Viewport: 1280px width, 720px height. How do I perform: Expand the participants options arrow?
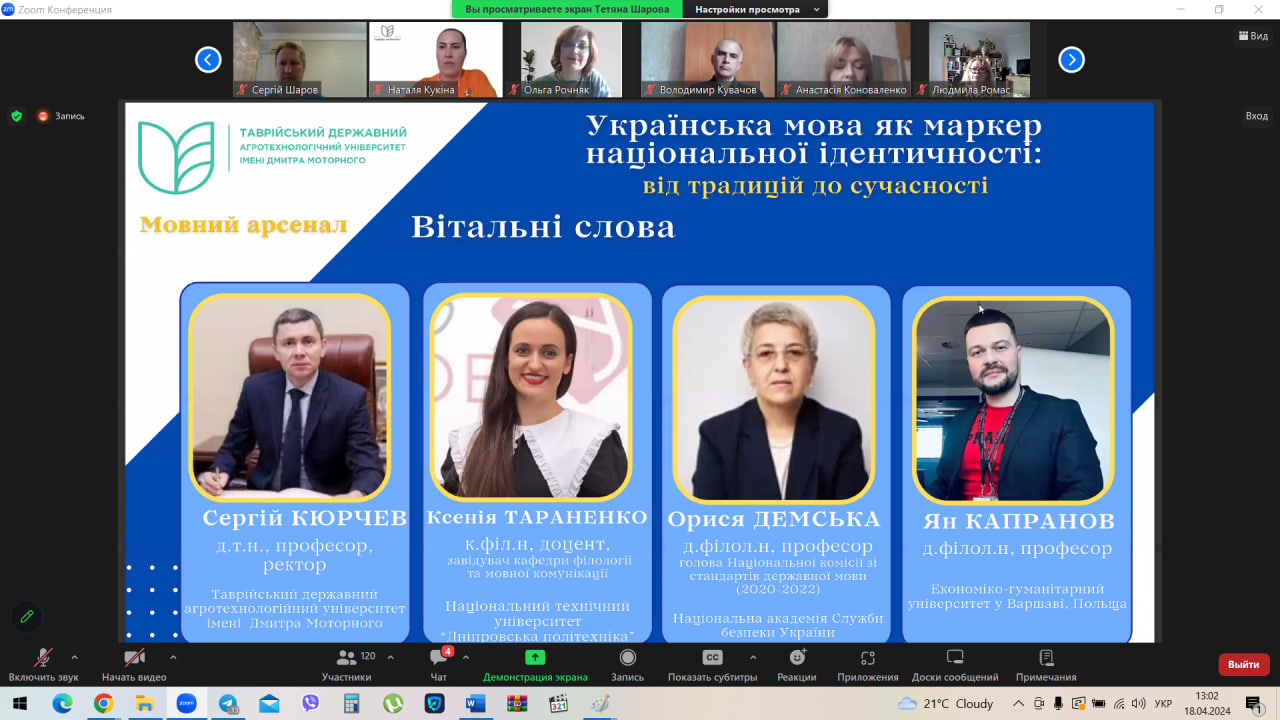point(390,658)
